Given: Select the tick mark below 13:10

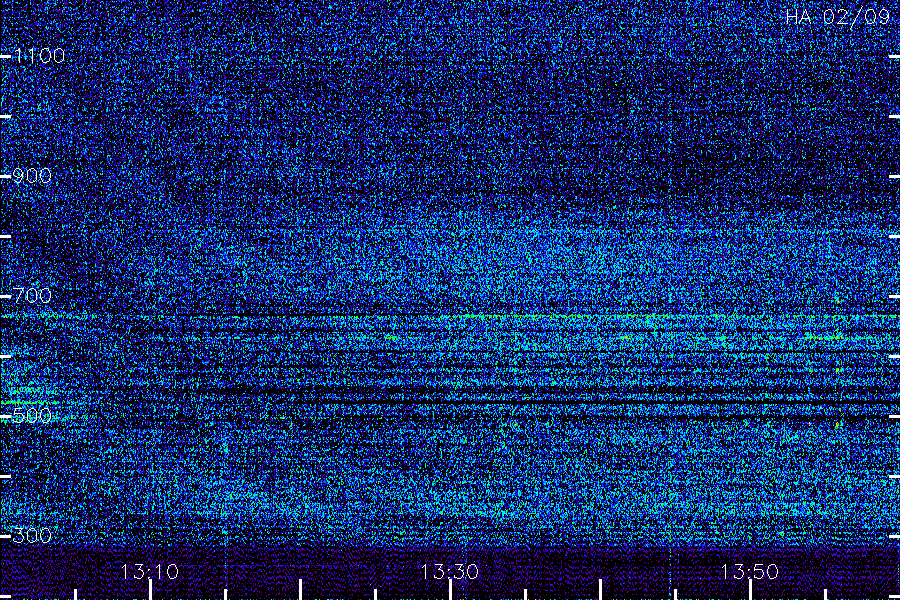Looking at the screenshot, I should pos(150,590).
